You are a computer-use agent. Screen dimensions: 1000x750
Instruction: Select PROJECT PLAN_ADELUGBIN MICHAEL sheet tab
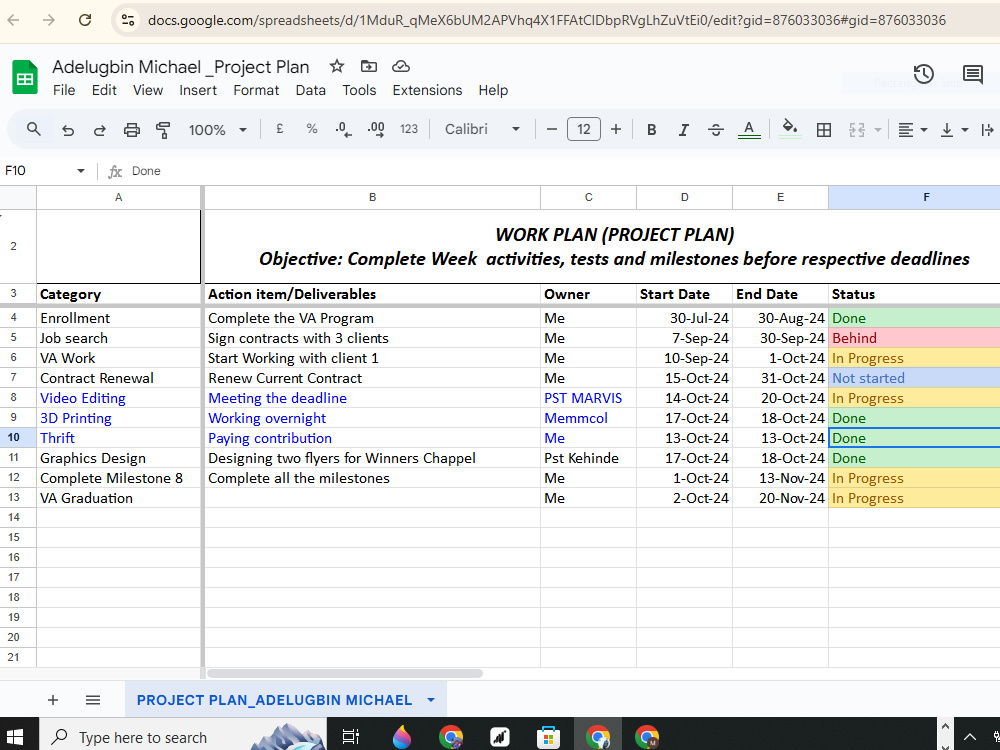274,700
